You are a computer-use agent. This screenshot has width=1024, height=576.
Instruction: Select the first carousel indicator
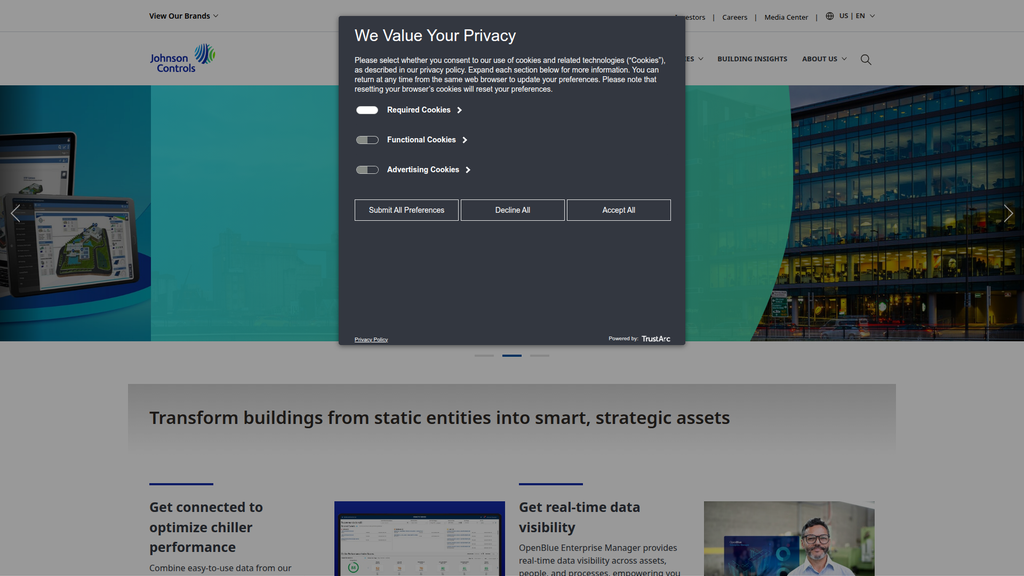[x=484, y=356]
